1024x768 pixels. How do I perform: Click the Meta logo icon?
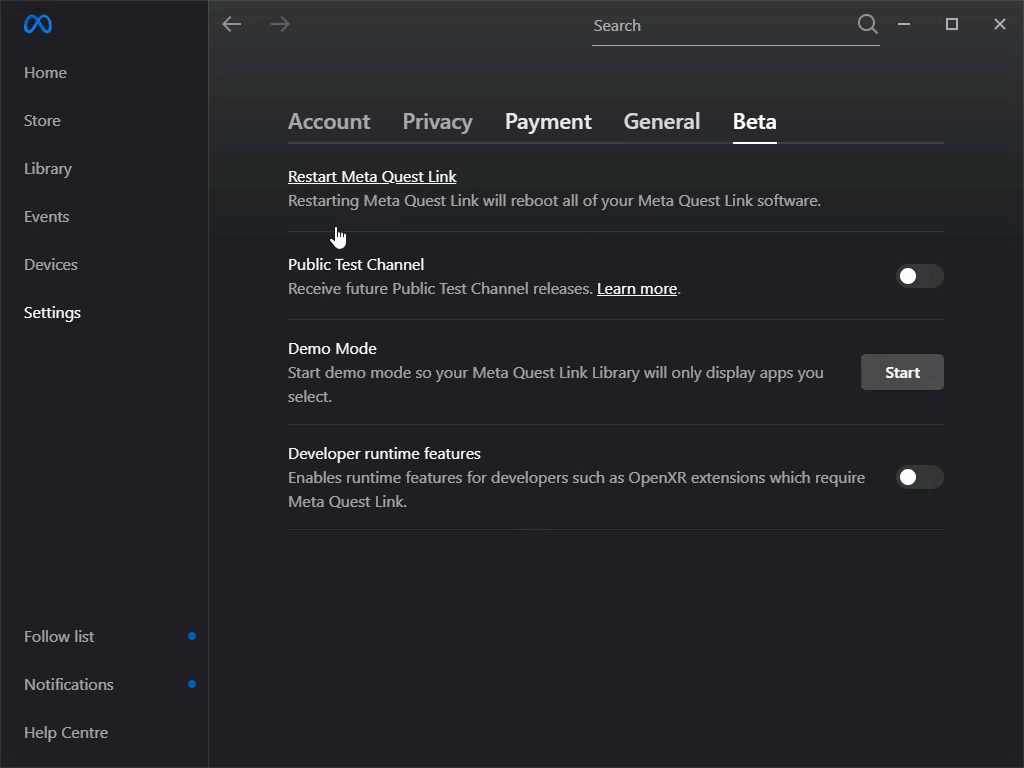pos(38,24)
